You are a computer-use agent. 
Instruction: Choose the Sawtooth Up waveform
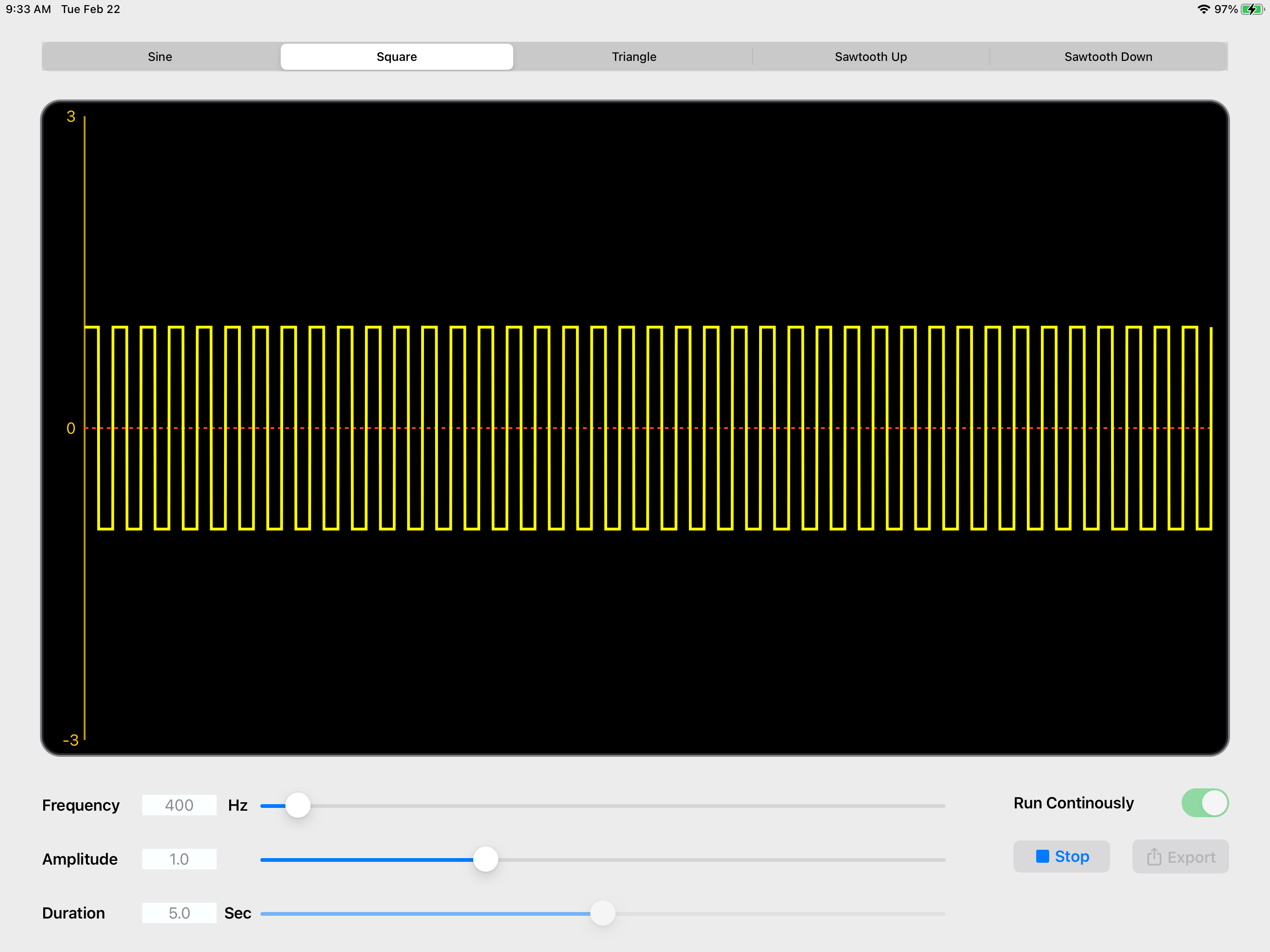[x=870, y=57]
